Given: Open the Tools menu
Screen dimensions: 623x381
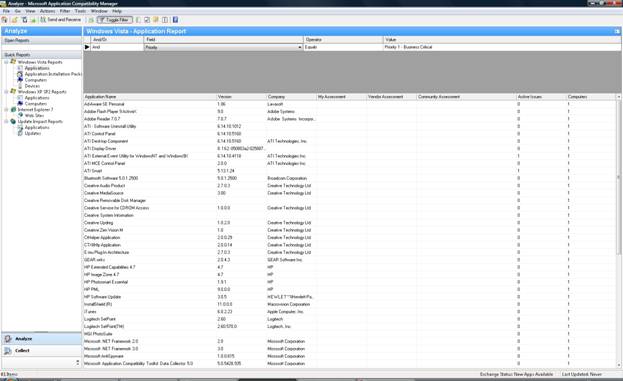Looking at the screenshot, I should (80, 11).
